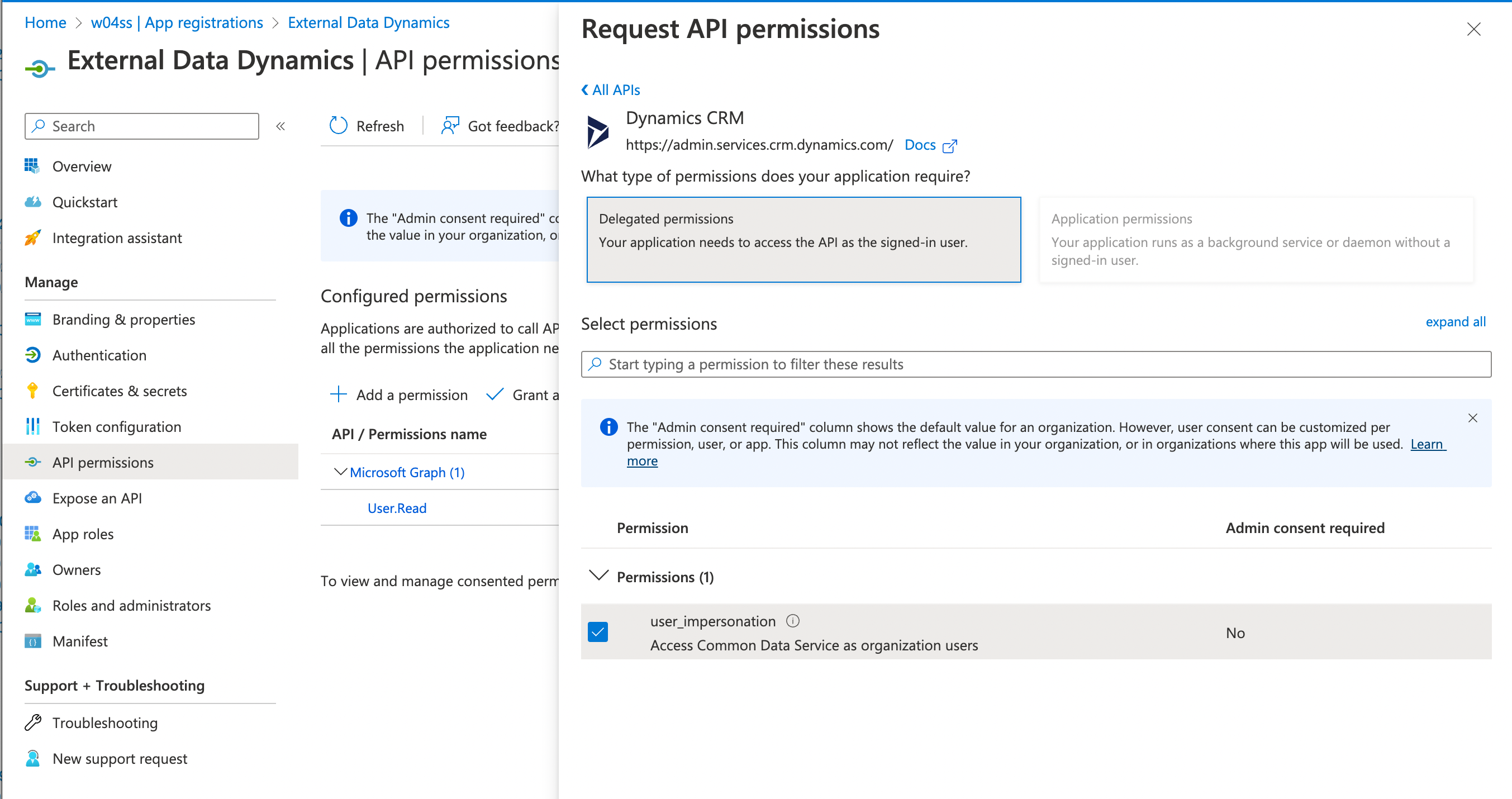Open the Manifest menu item

point(80,641)
